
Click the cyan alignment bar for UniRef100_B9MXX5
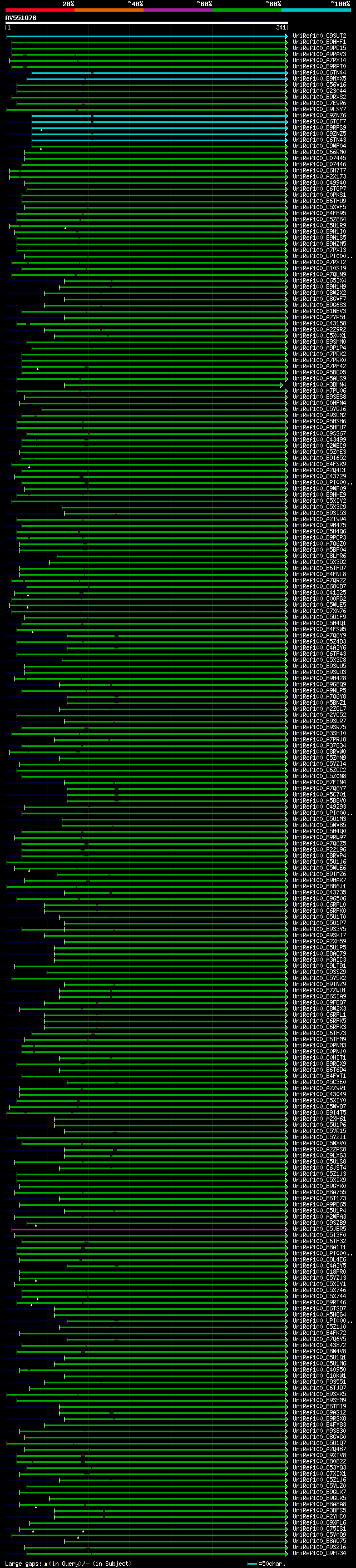(x=157, y=78)
